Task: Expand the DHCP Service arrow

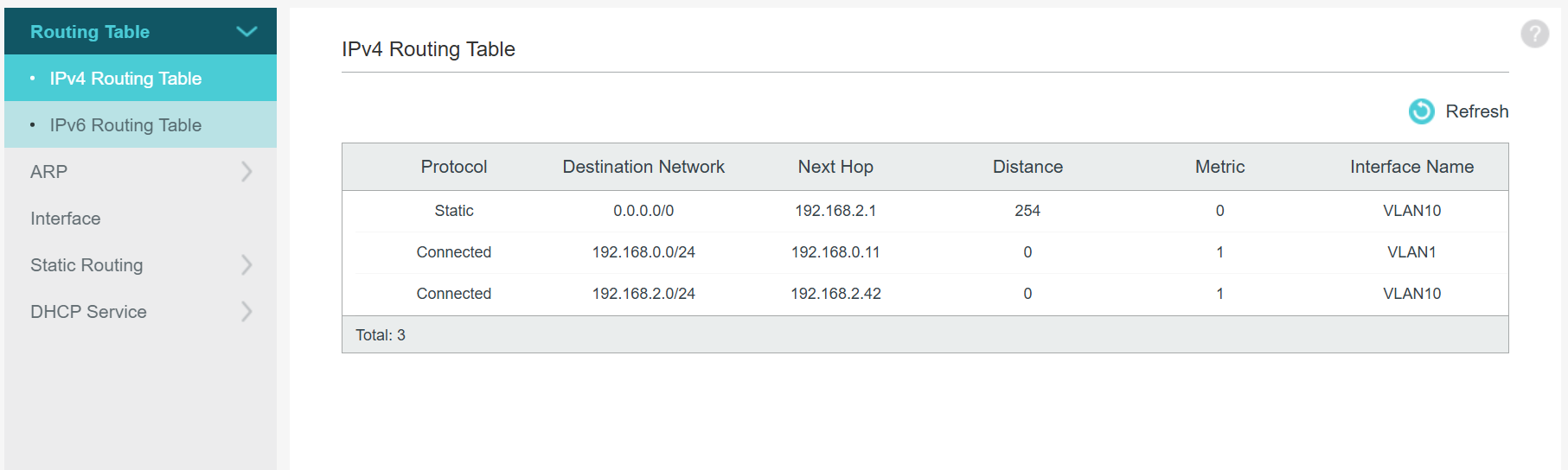Action: tap(246, 312)
